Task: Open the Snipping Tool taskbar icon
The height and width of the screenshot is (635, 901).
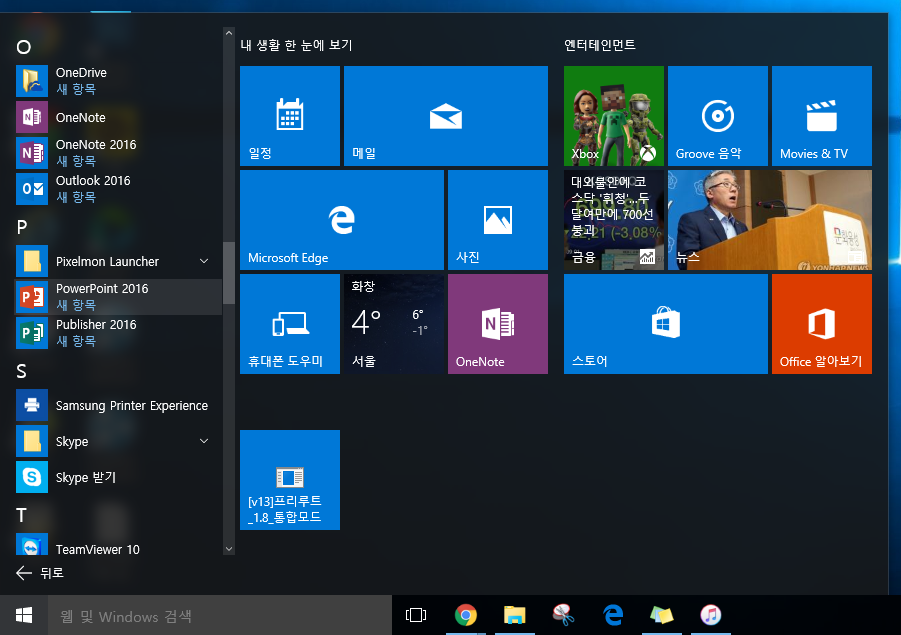Action: [x=564, y=615]
